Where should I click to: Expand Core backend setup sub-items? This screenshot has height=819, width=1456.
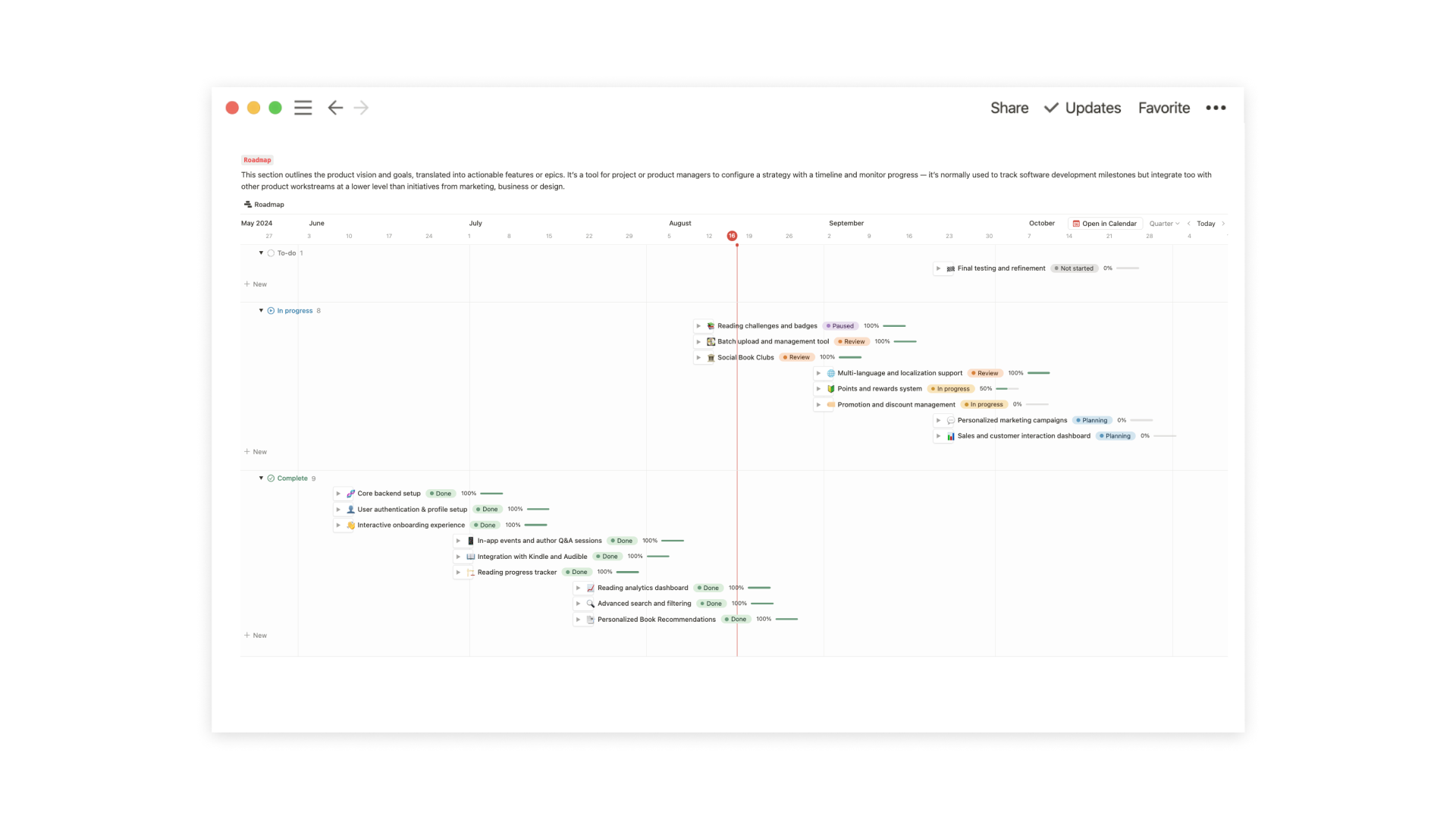(x=338, y=494)
